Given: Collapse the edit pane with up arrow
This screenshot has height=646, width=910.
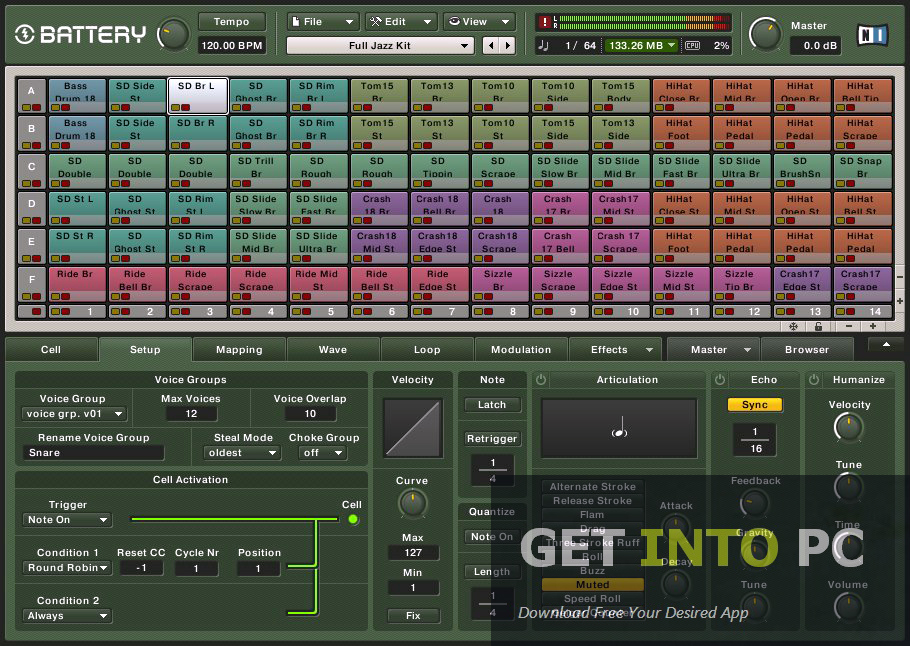Looking at the screenshot, I should [x=886, y=344].
